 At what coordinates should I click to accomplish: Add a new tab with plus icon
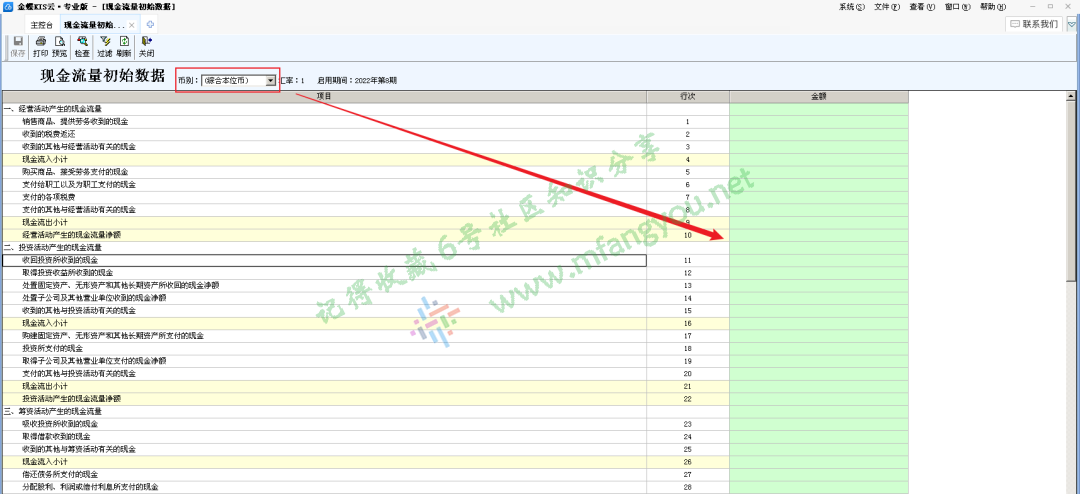pyautogui.click(x=150, y=24)
